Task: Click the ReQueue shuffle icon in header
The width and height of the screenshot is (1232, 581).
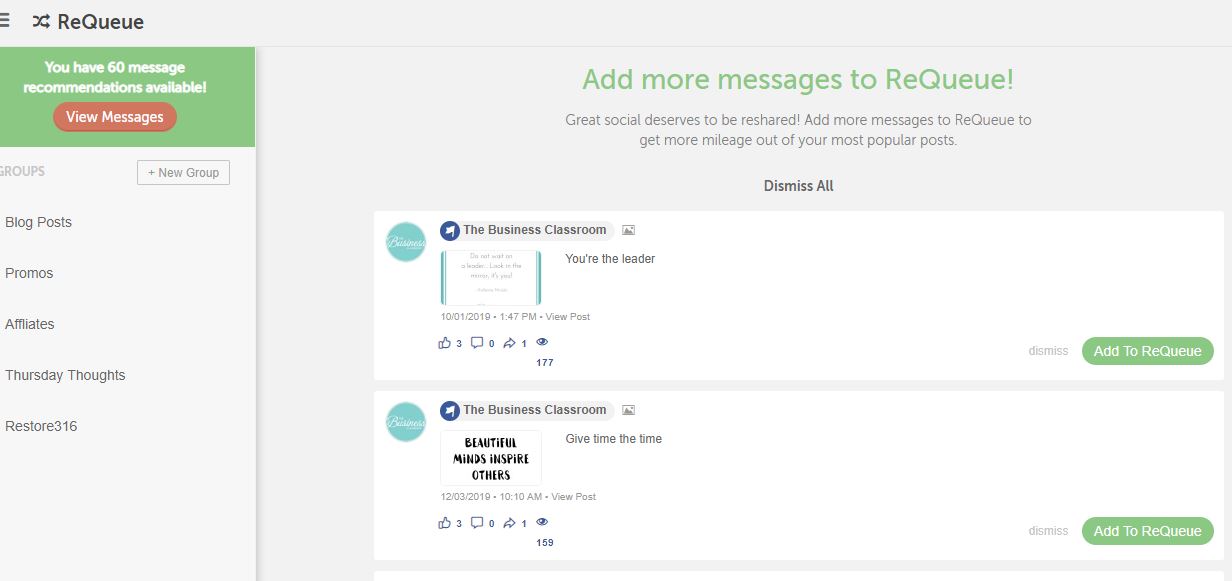Action: pos(41,21)
